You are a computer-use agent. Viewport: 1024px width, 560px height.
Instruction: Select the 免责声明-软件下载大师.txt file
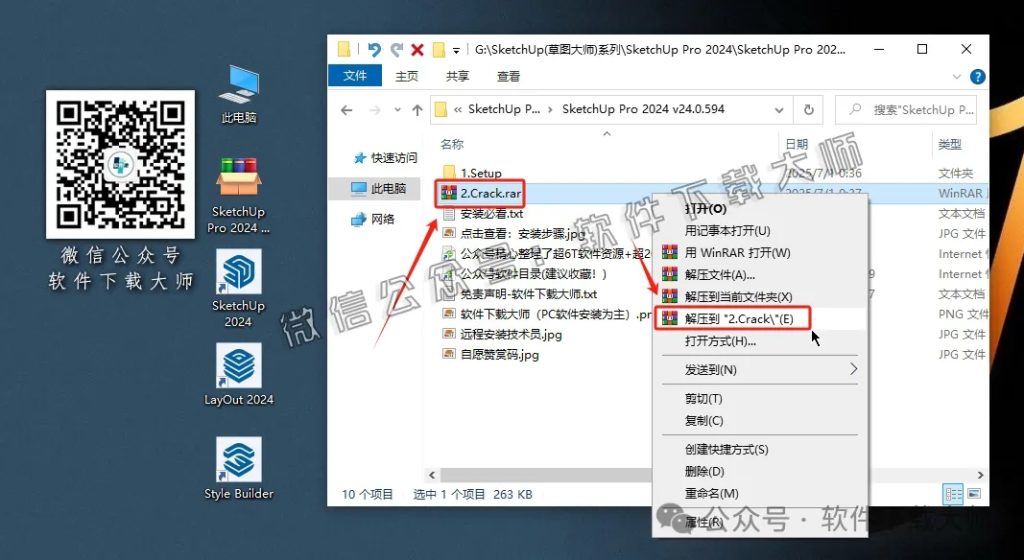point(520,294)
